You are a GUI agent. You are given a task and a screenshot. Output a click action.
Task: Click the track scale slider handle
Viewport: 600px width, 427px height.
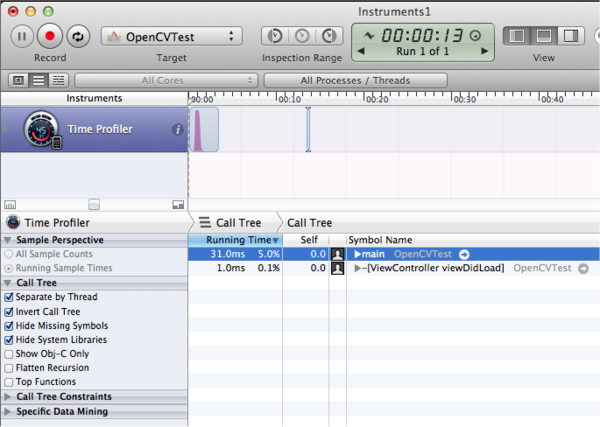click(x=94, y=204)
